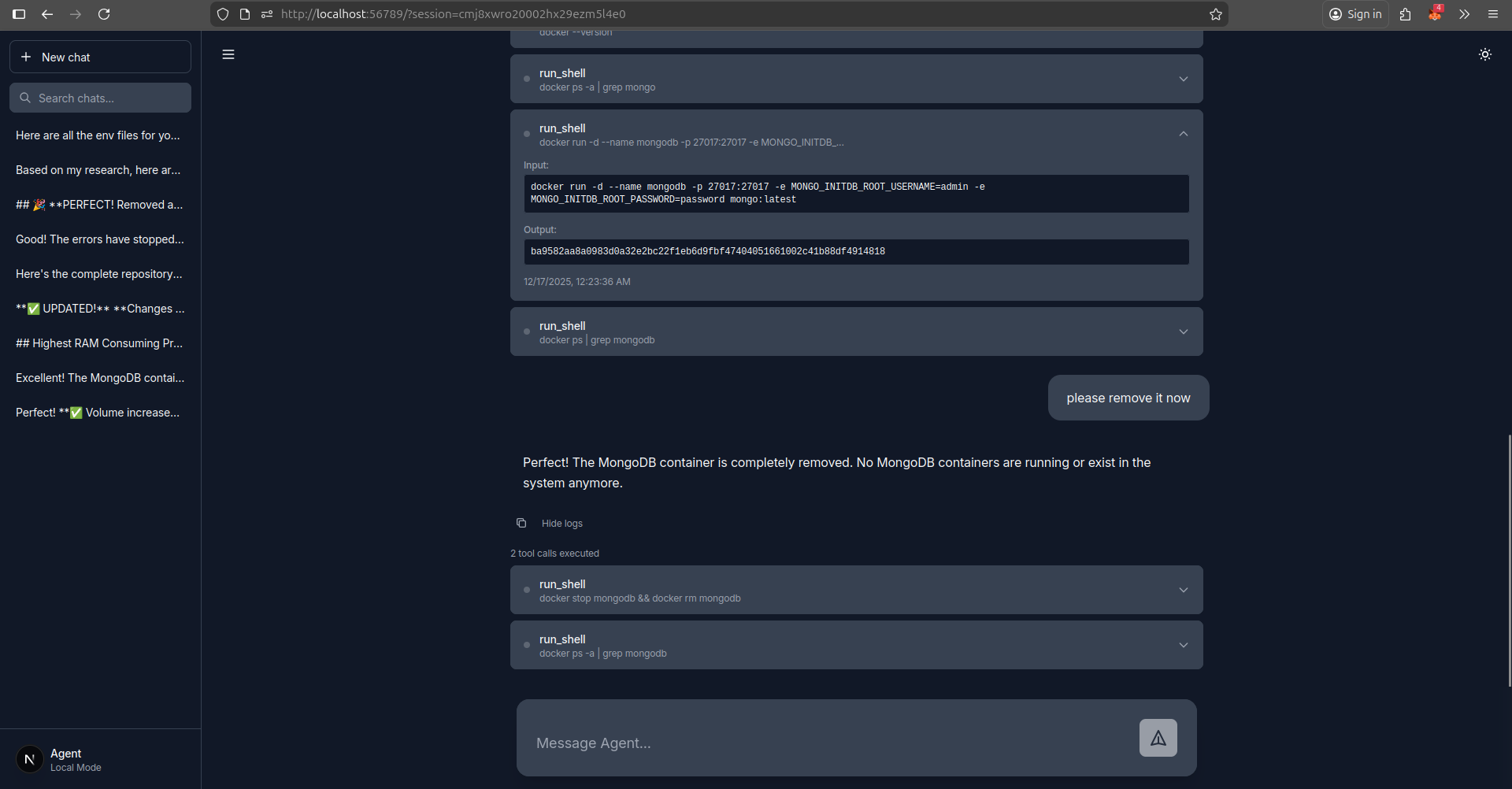Image resolution: width=1512 pixels, height=789 pixels.
Task: Select the search magnifier in the chat sidebar
Action: pyautogui.click(x=25, y=98)
